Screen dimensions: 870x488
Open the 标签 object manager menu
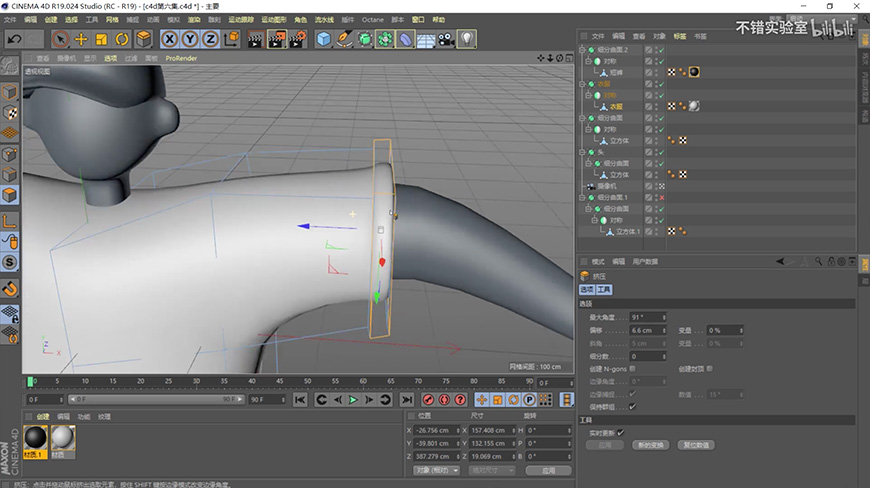680,36
